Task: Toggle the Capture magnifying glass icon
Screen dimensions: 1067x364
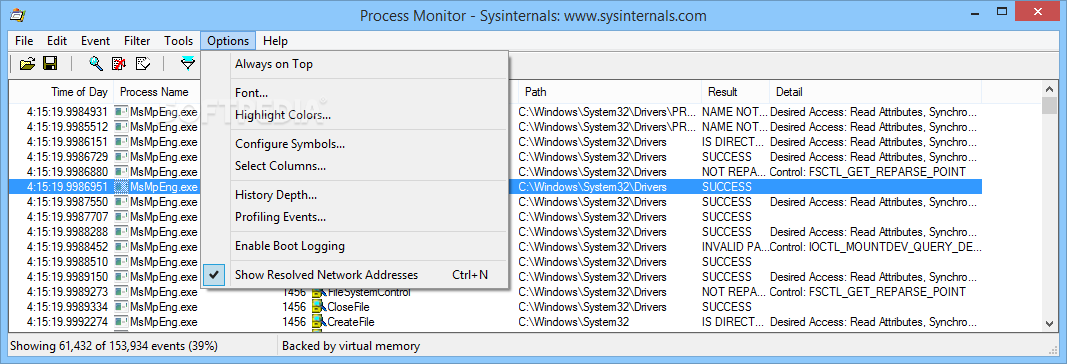Action: tap(97, 64)
